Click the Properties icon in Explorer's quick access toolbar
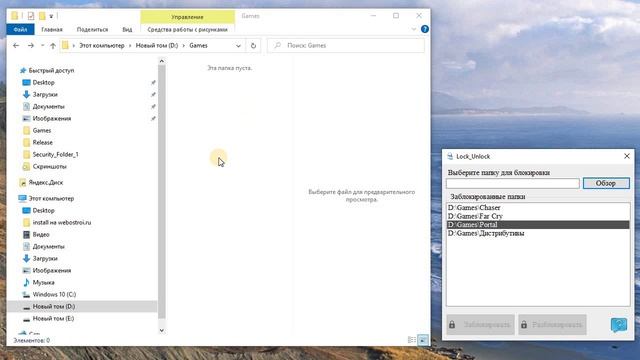Image resolution: width=640 pixels, height=360 pixels. point(31,16)
